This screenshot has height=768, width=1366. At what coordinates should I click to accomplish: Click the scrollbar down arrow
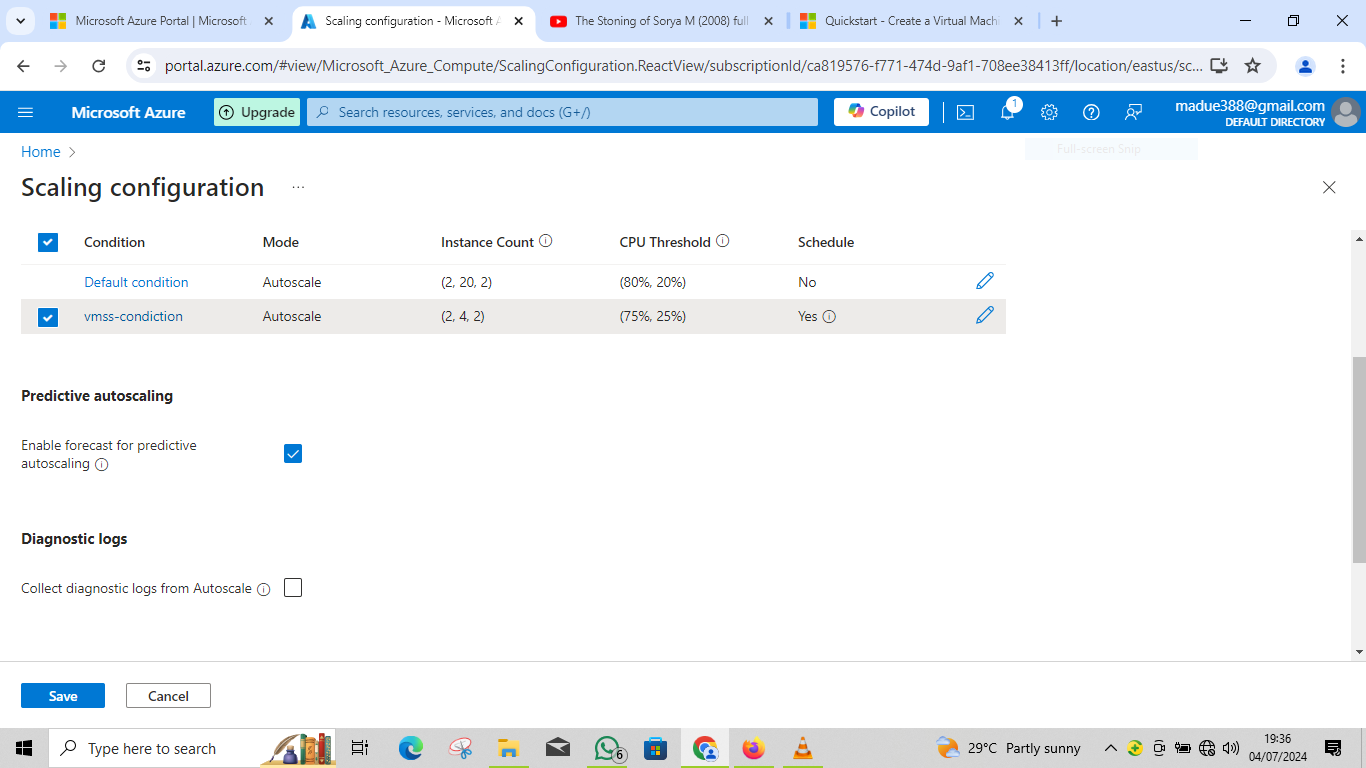[x=1358, y=652]
